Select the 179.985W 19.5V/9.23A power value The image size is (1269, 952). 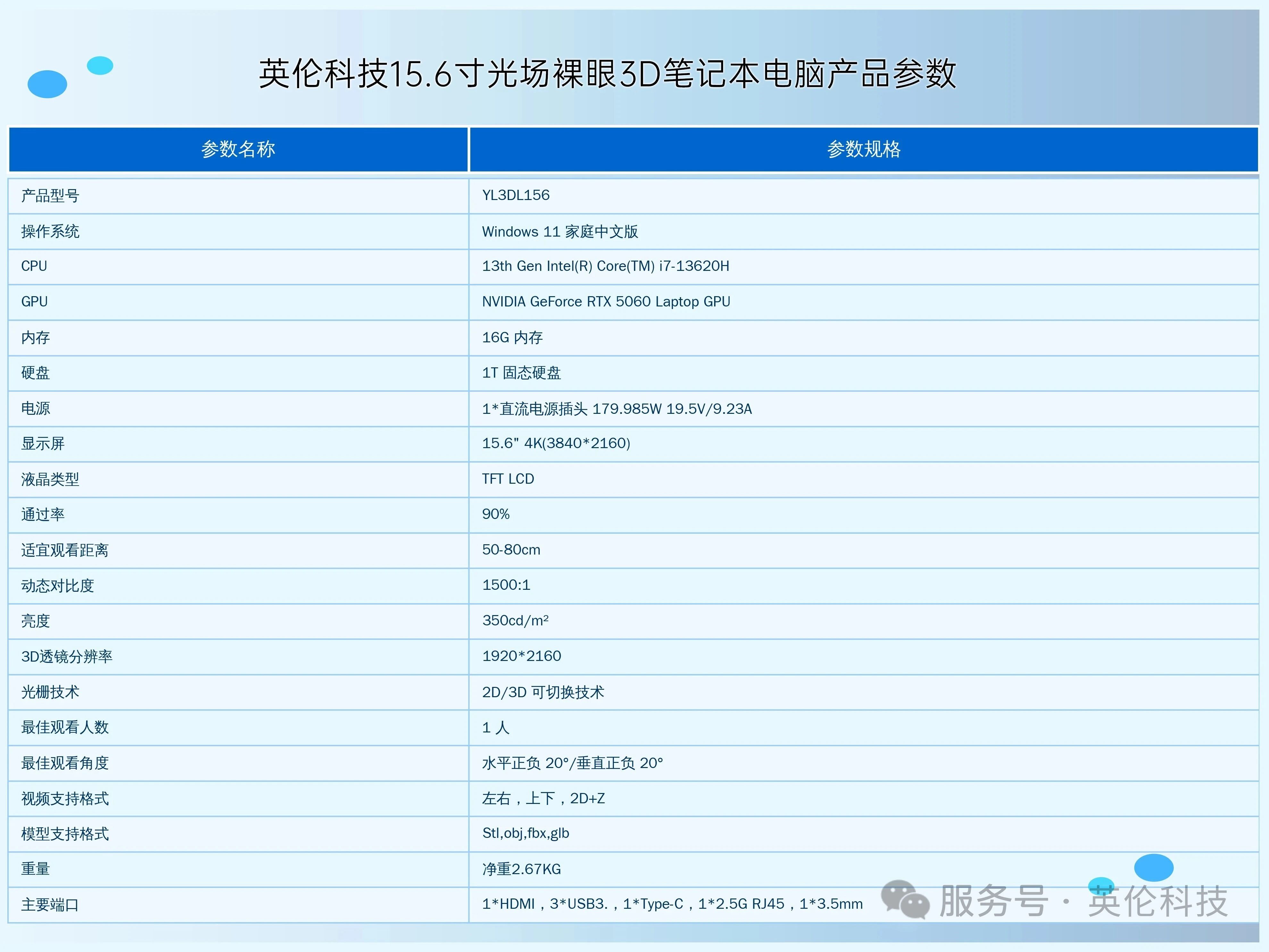point(617,409)
